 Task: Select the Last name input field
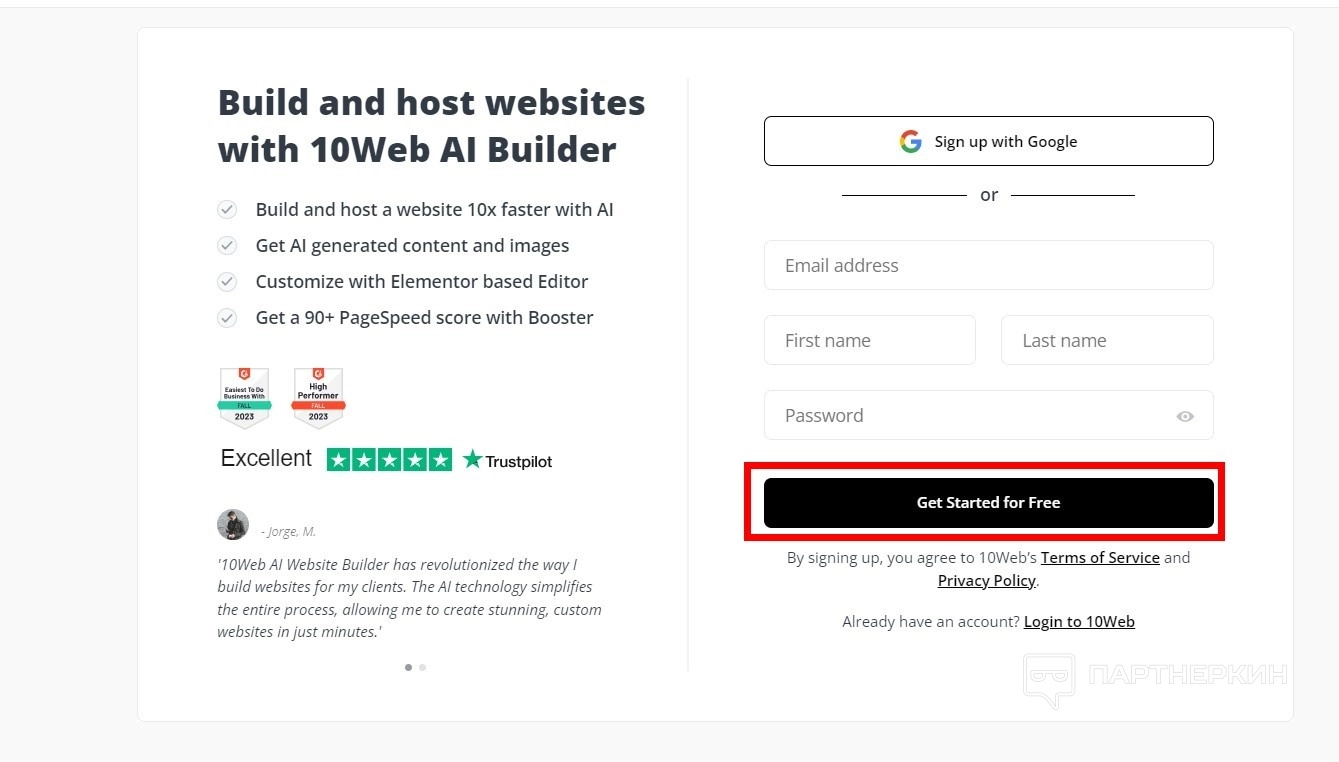click(1106, 341)
